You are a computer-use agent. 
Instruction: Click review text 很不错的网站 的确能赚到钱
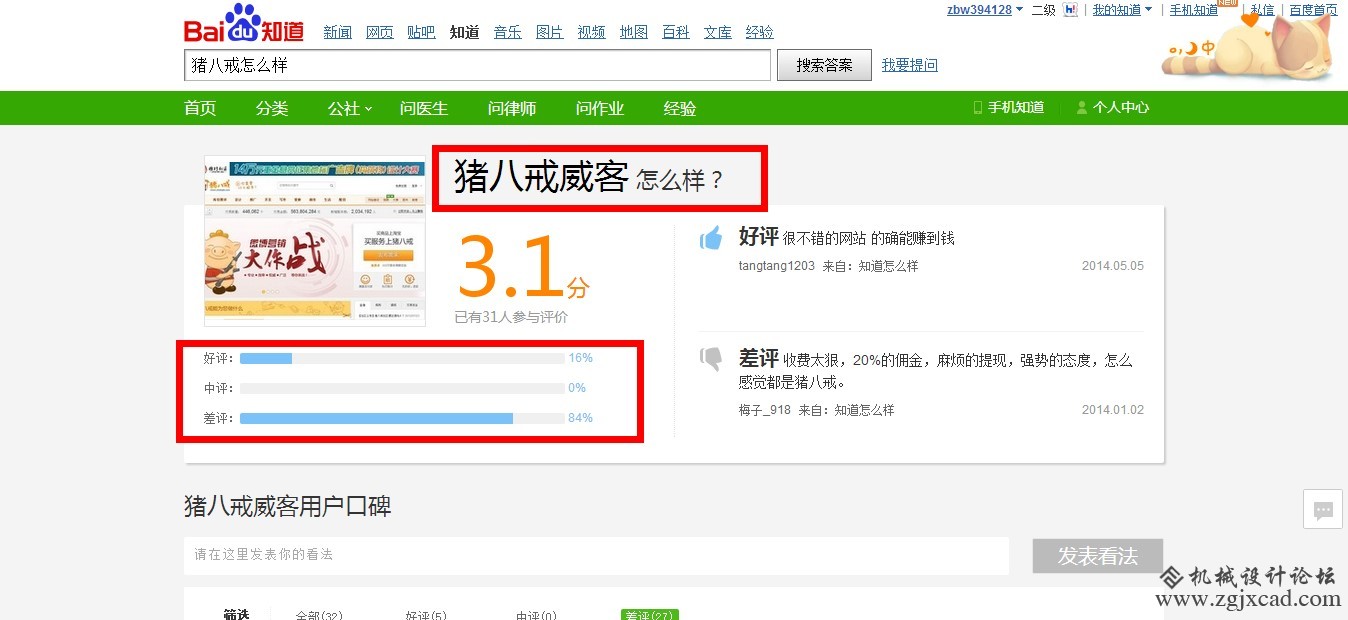(x=869, y=238)
